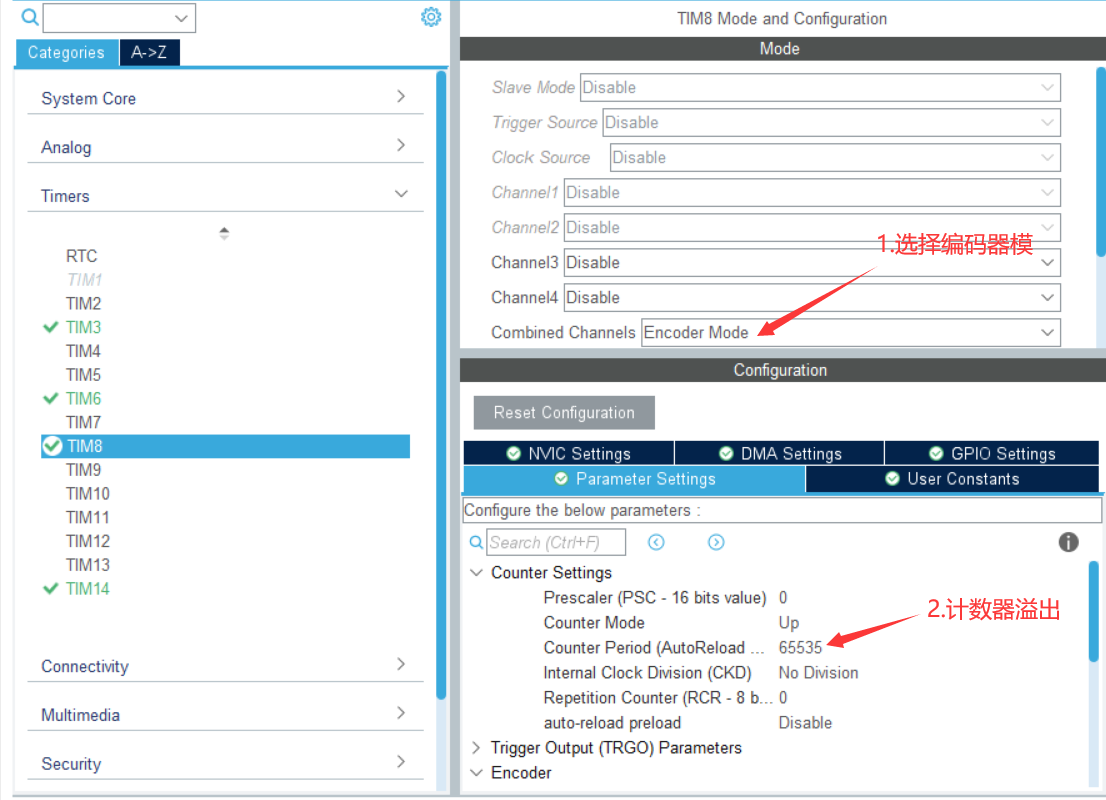Switch to the A->Z tab
This screenshot has height=800, width=1106.
coord(149,52)
